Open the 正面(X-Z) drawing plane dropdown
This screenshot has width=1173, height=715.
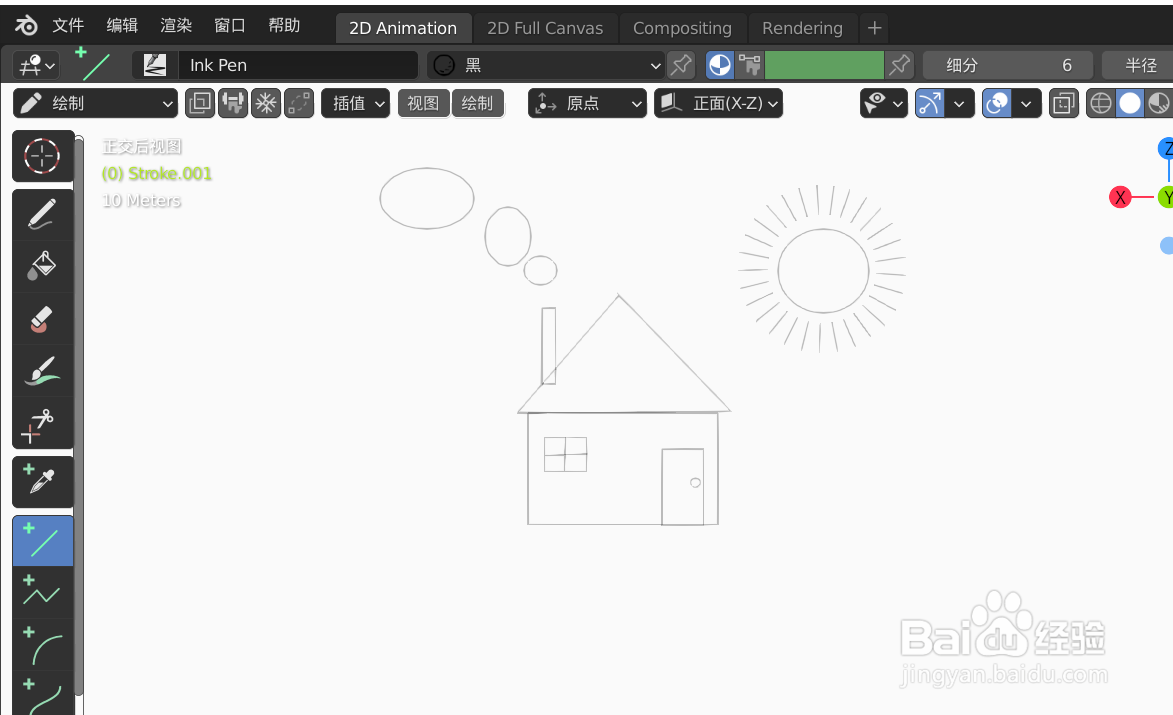click(x=718, y=103)
